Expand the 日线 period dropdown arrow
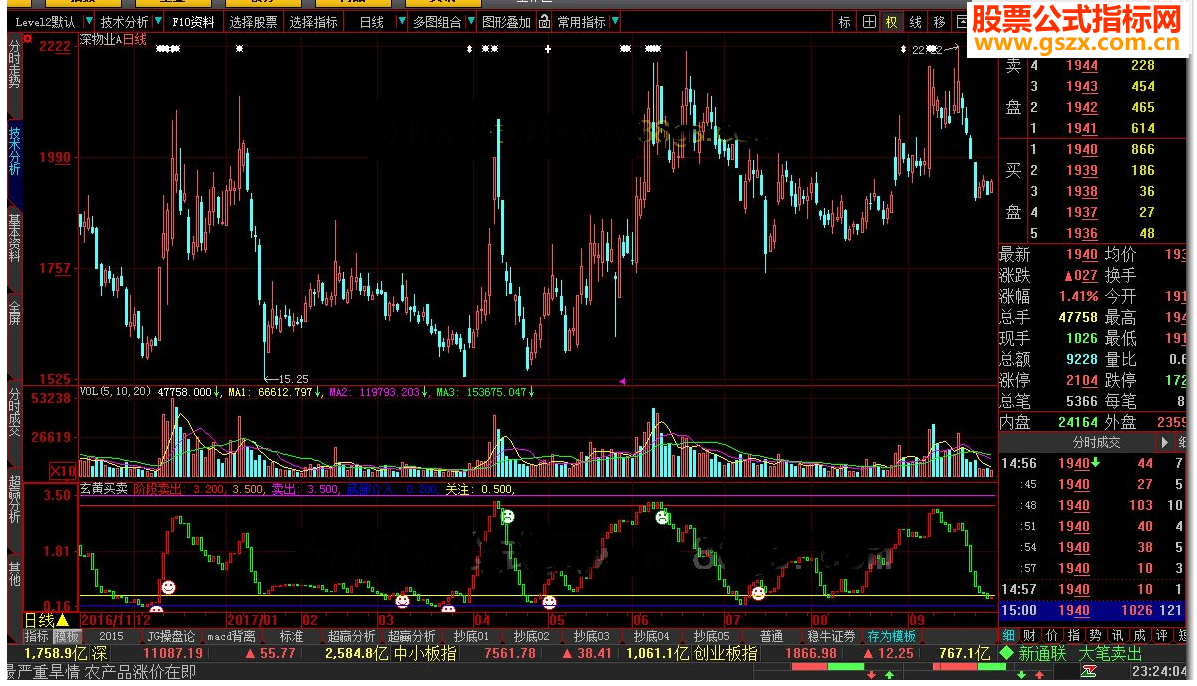 coord(401,21)
